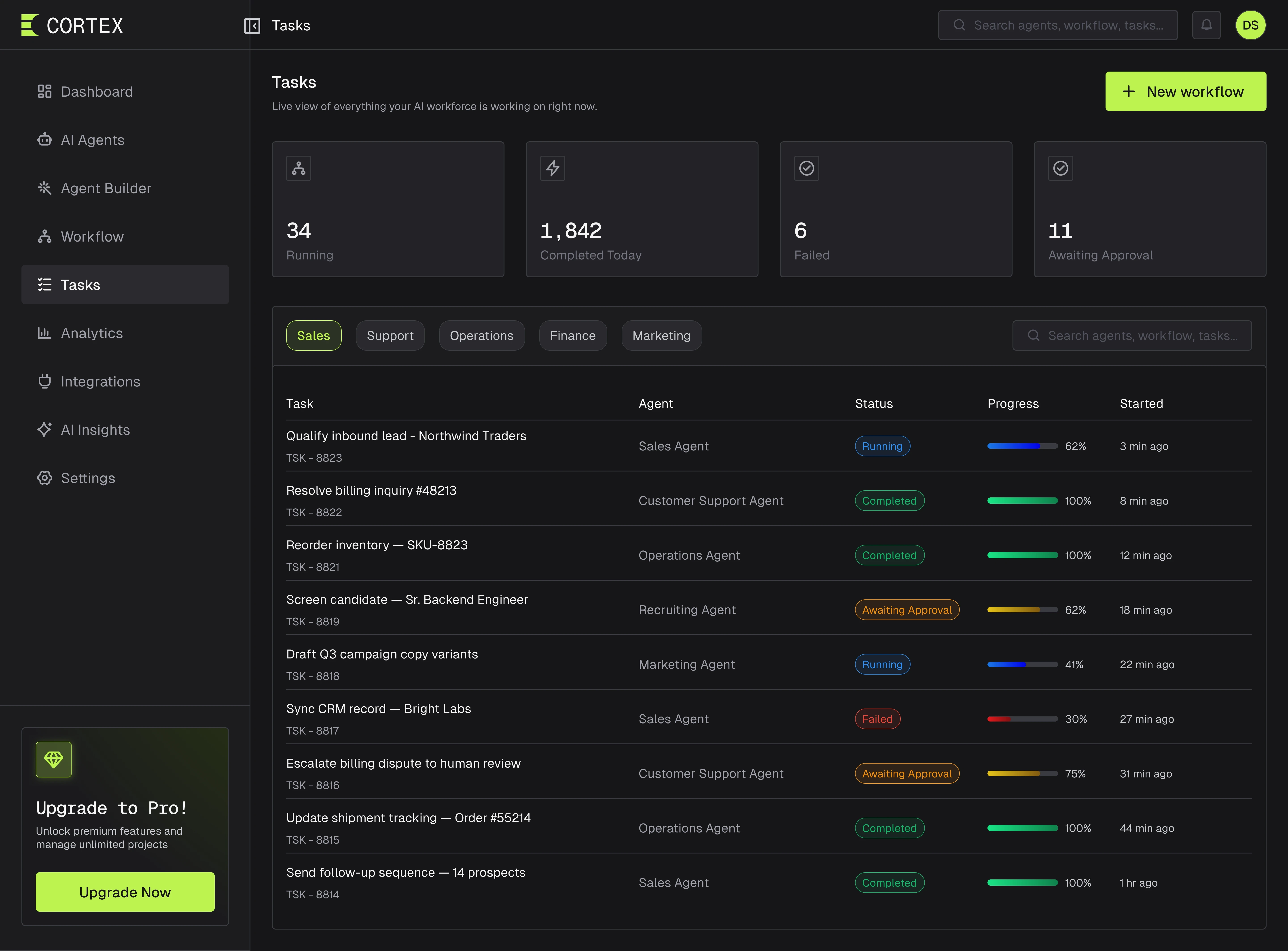Select the Sales filter tab
The width and height of the screenshot is (1288, 951).
pos(314,336)
